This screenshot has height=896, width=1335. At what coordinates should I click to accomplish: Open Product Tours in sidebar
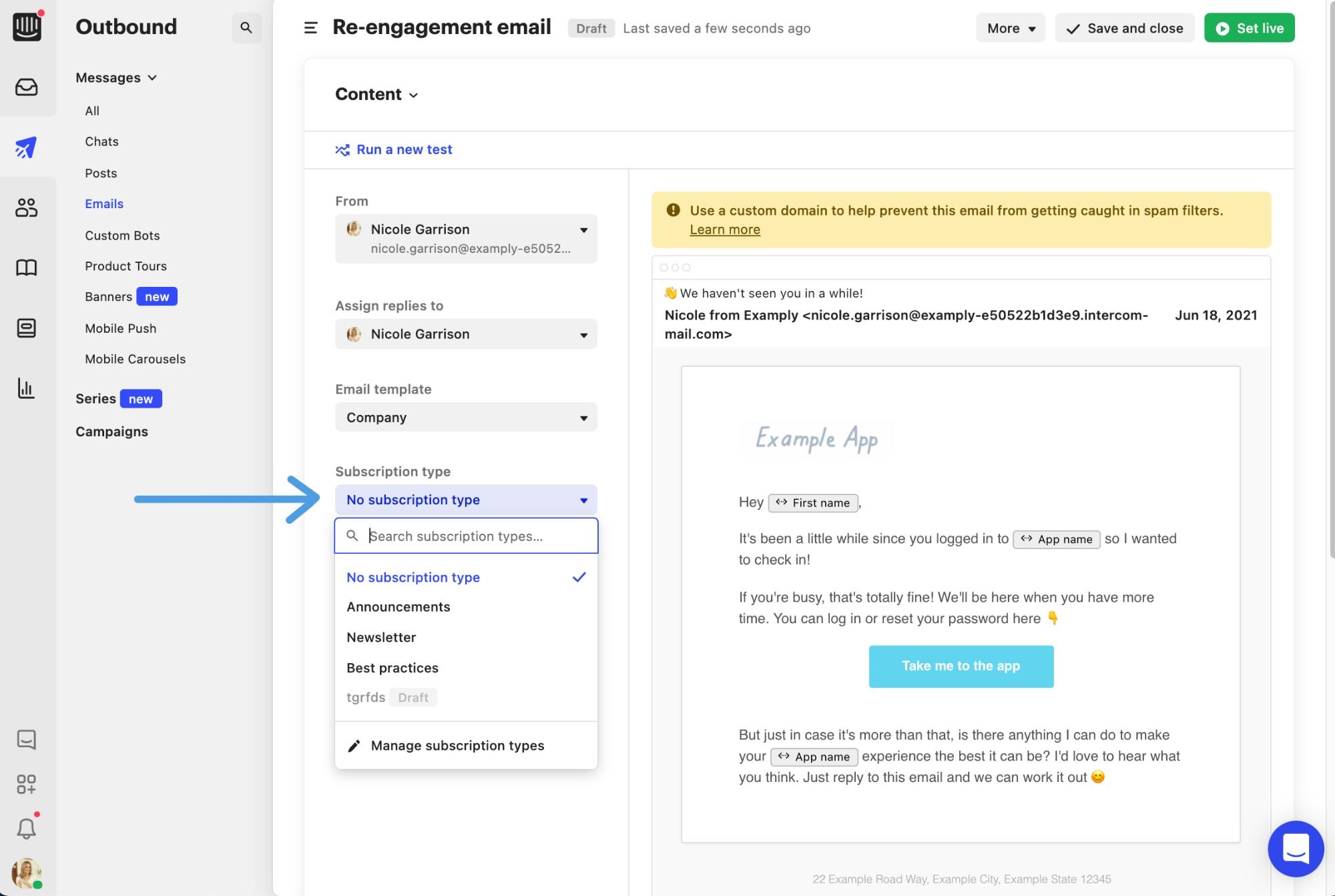pyautogui.click(x=125, y=266)
